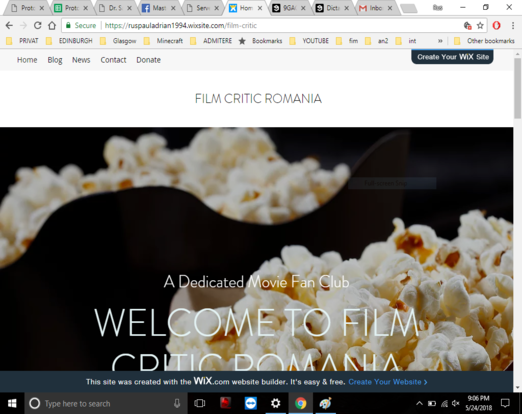
Task: Switch to the Gmail Inbox tab
Action: tap(376, 8)
